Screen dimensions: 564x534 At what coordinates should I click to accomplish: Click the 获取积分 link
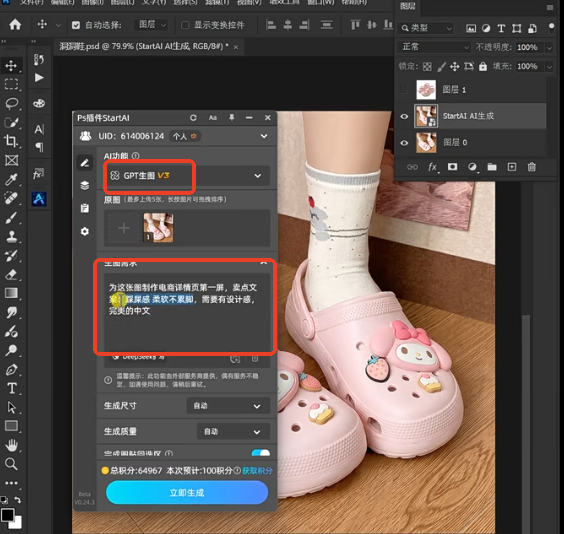pos(258,471)
